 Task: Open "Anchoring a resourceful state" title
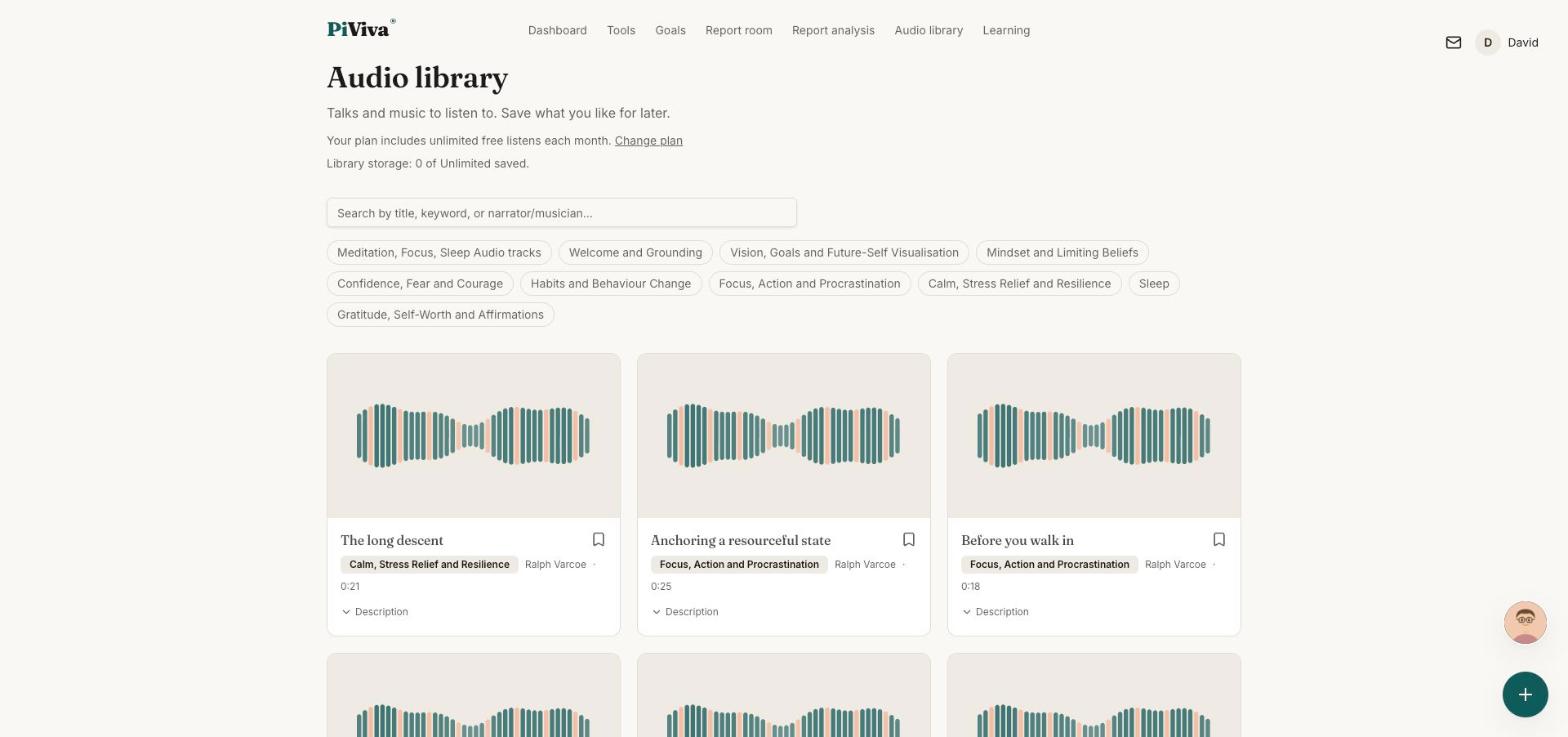point(740,541)
